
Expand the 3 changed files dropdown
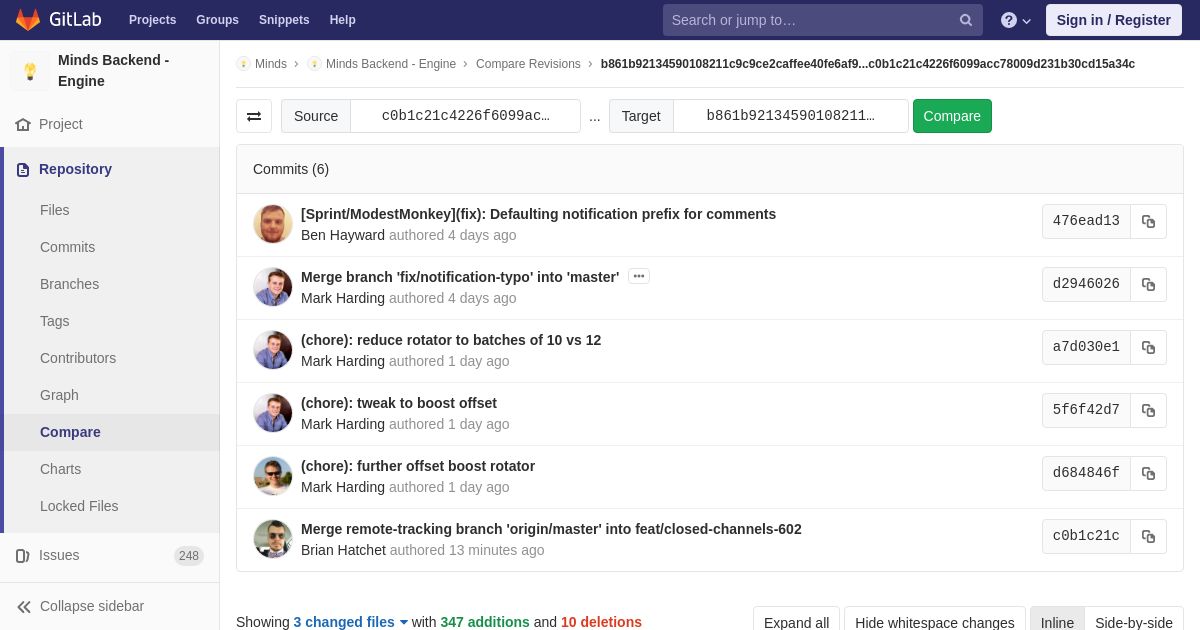coord(351,622)
